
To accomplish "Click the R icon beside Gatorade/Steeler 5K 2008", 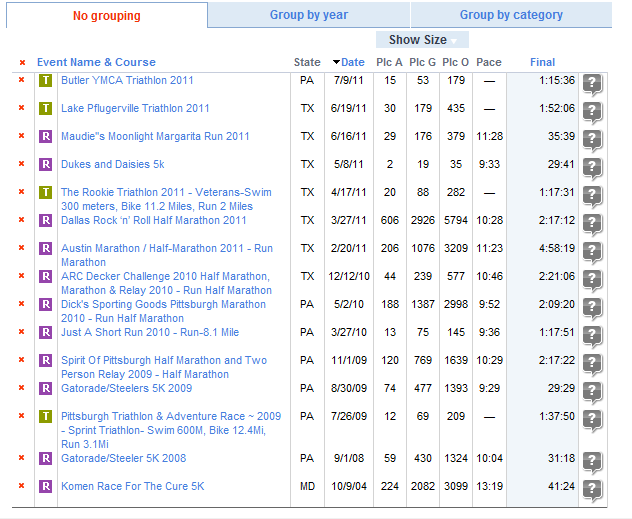I will [46, 458].
